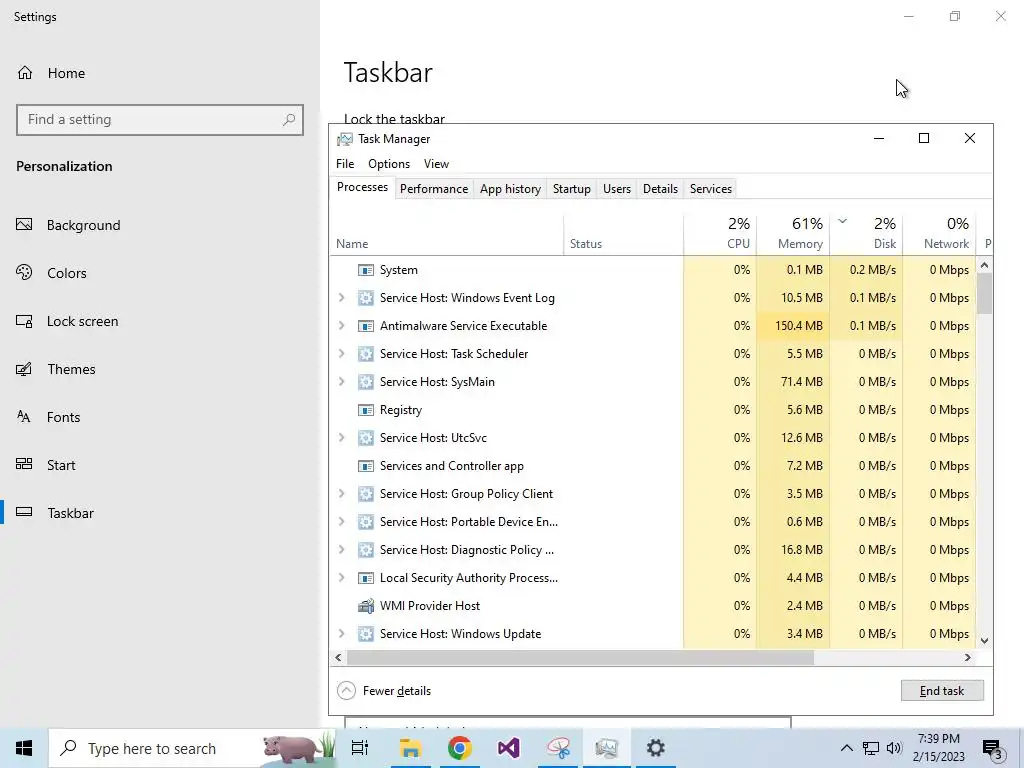
Task: Click the Task Manager title bar icon
Action: 344,139
